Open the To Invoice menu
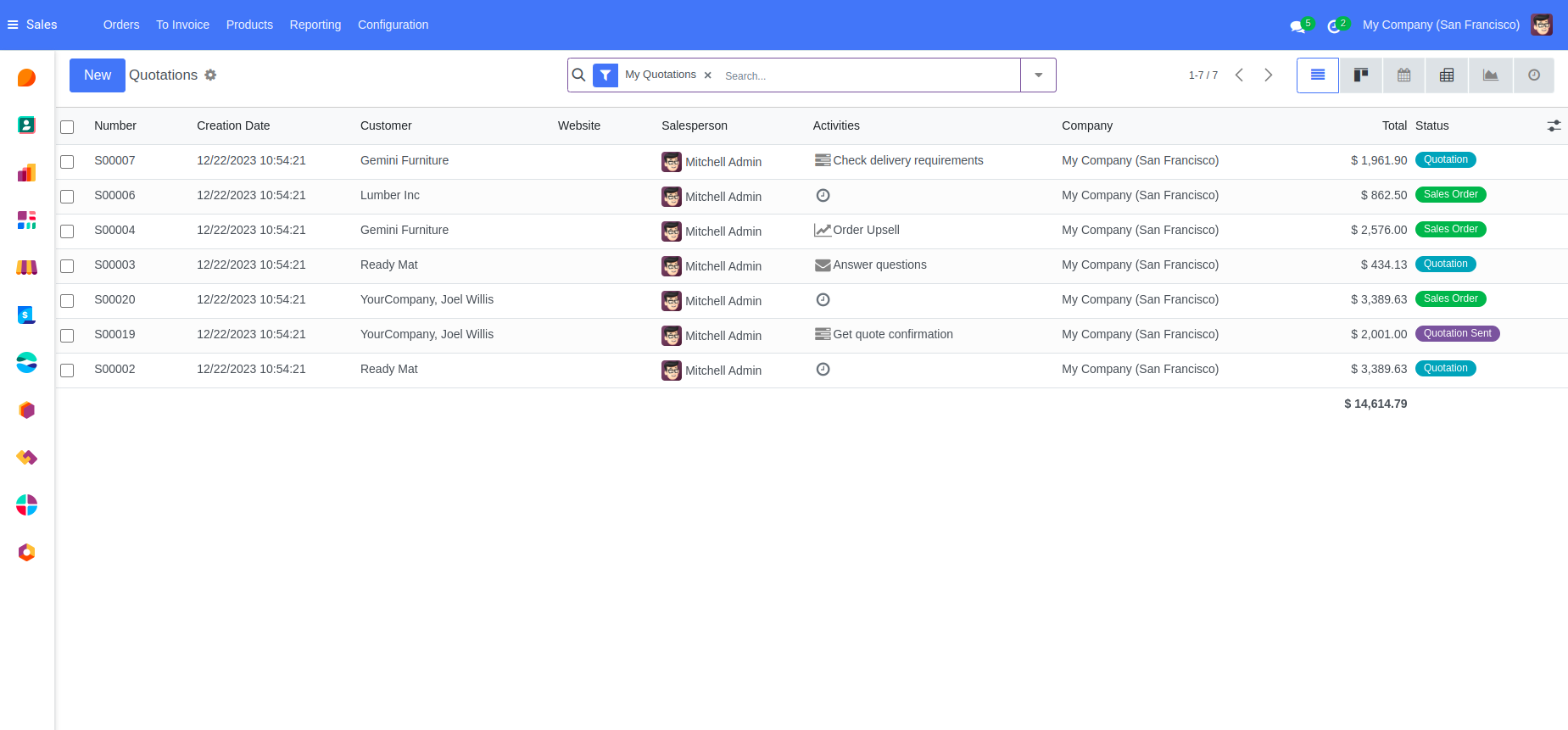This screenshot has width=1568, height=730. point(182,25)
